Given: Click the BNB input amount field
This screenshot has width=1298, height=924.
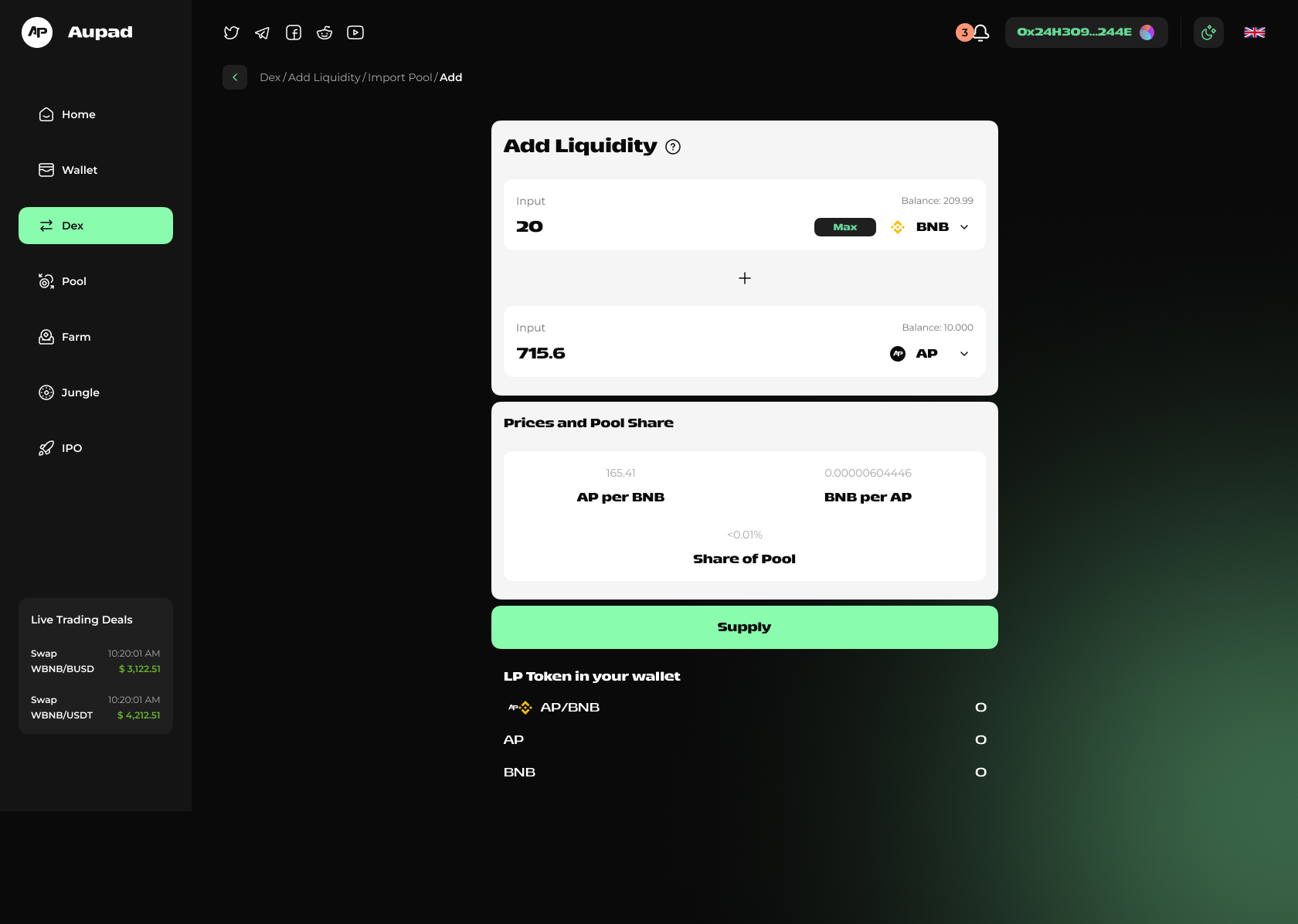Looking at the screenshot, I should [657, 227].
